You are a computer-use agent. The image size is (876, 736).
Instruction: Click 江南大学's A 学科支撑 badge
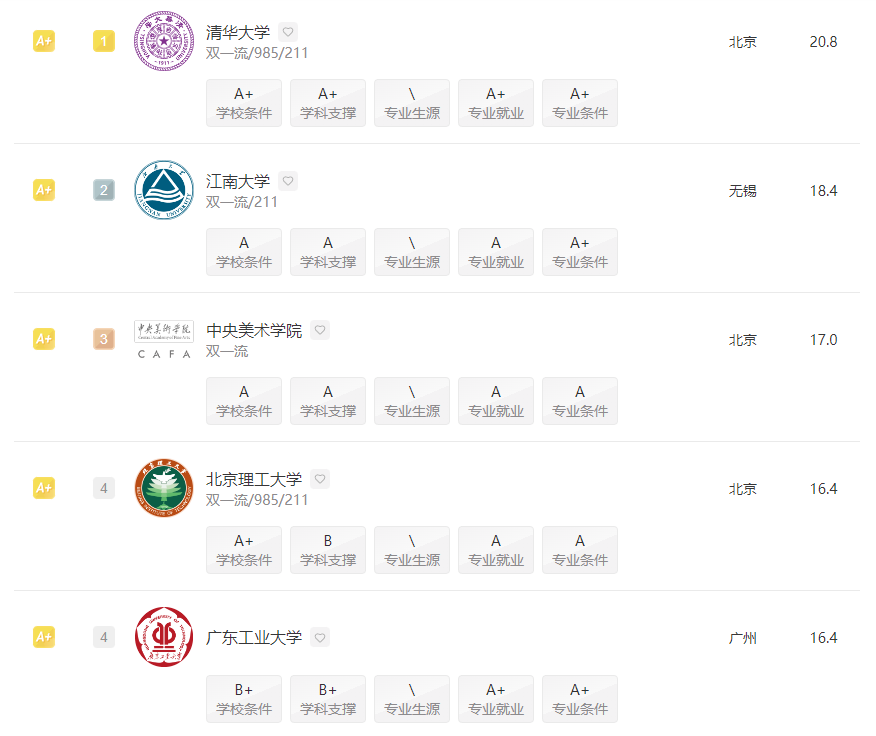tap(328, 252)
